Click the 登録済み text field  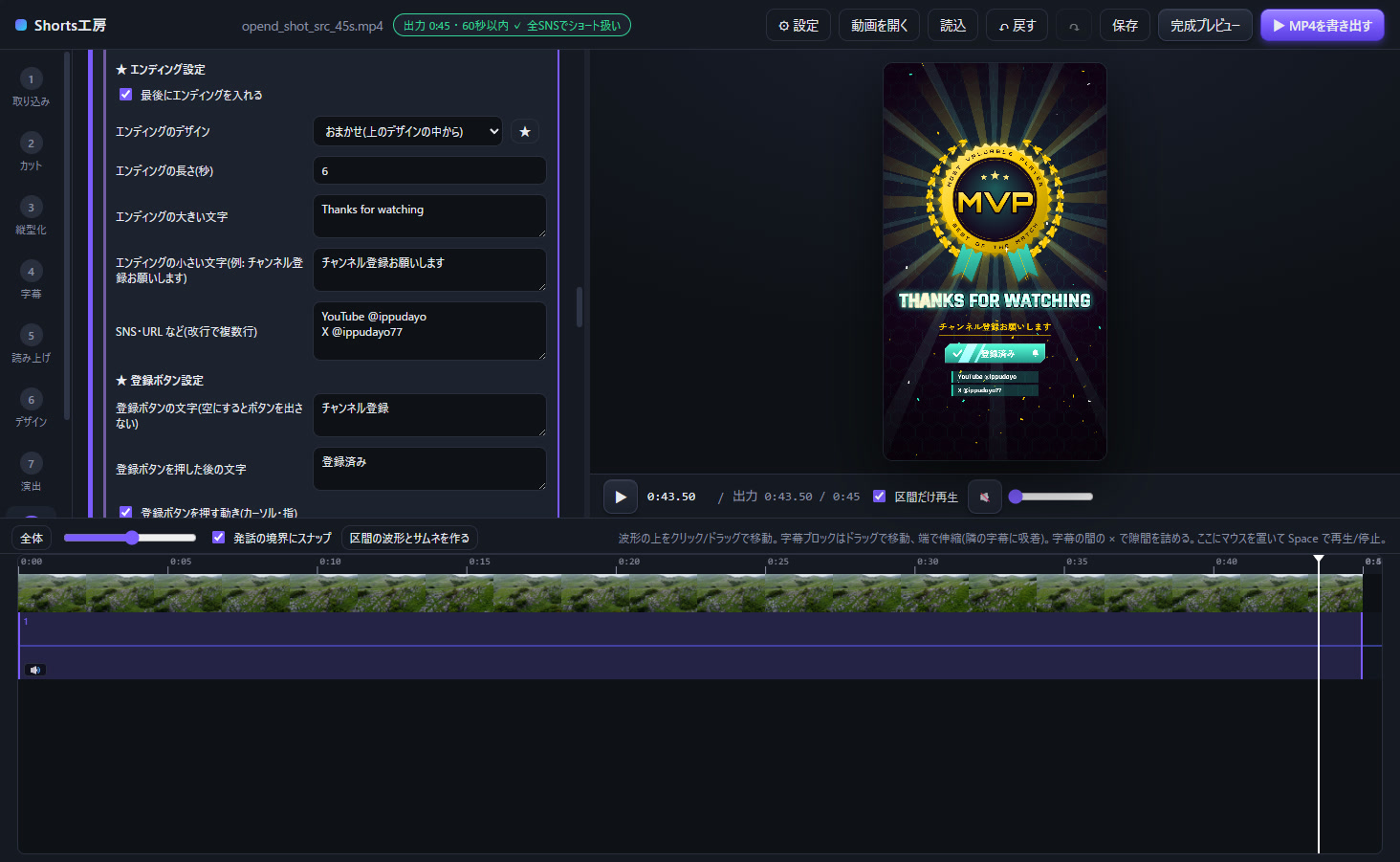(x=430, y=469)
